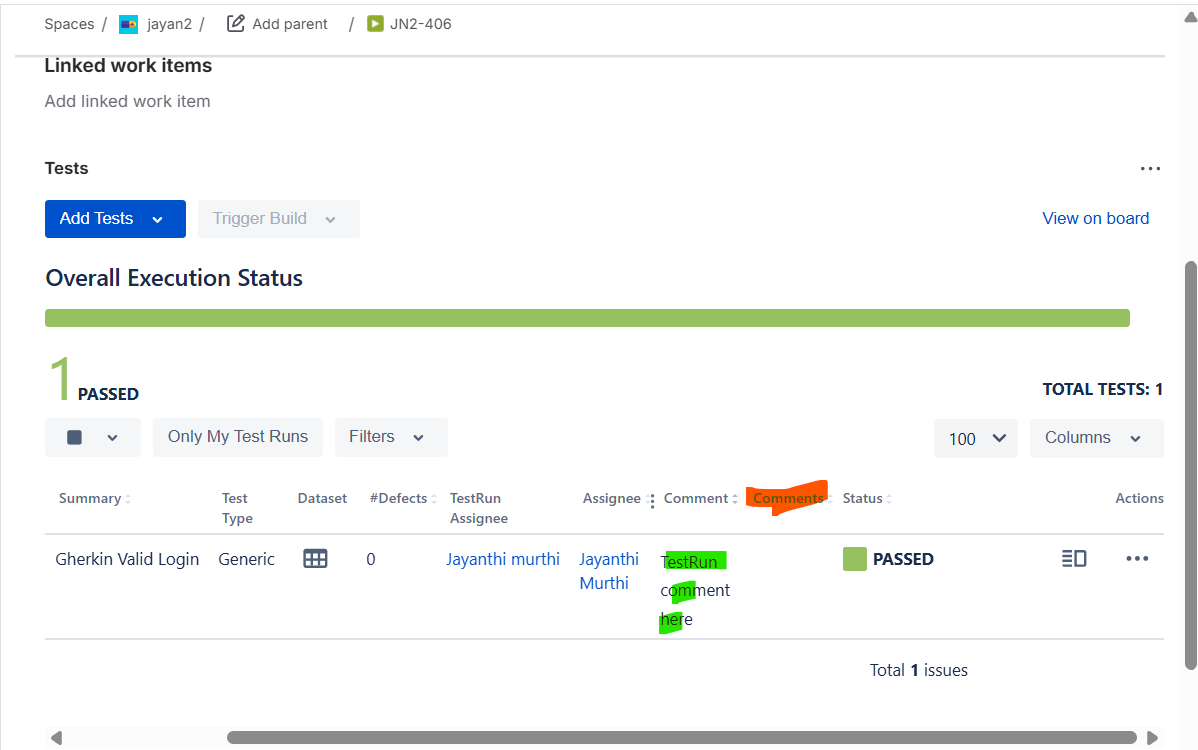
Task: Toggle the bulk select checkbox
Action: (75, 438)
